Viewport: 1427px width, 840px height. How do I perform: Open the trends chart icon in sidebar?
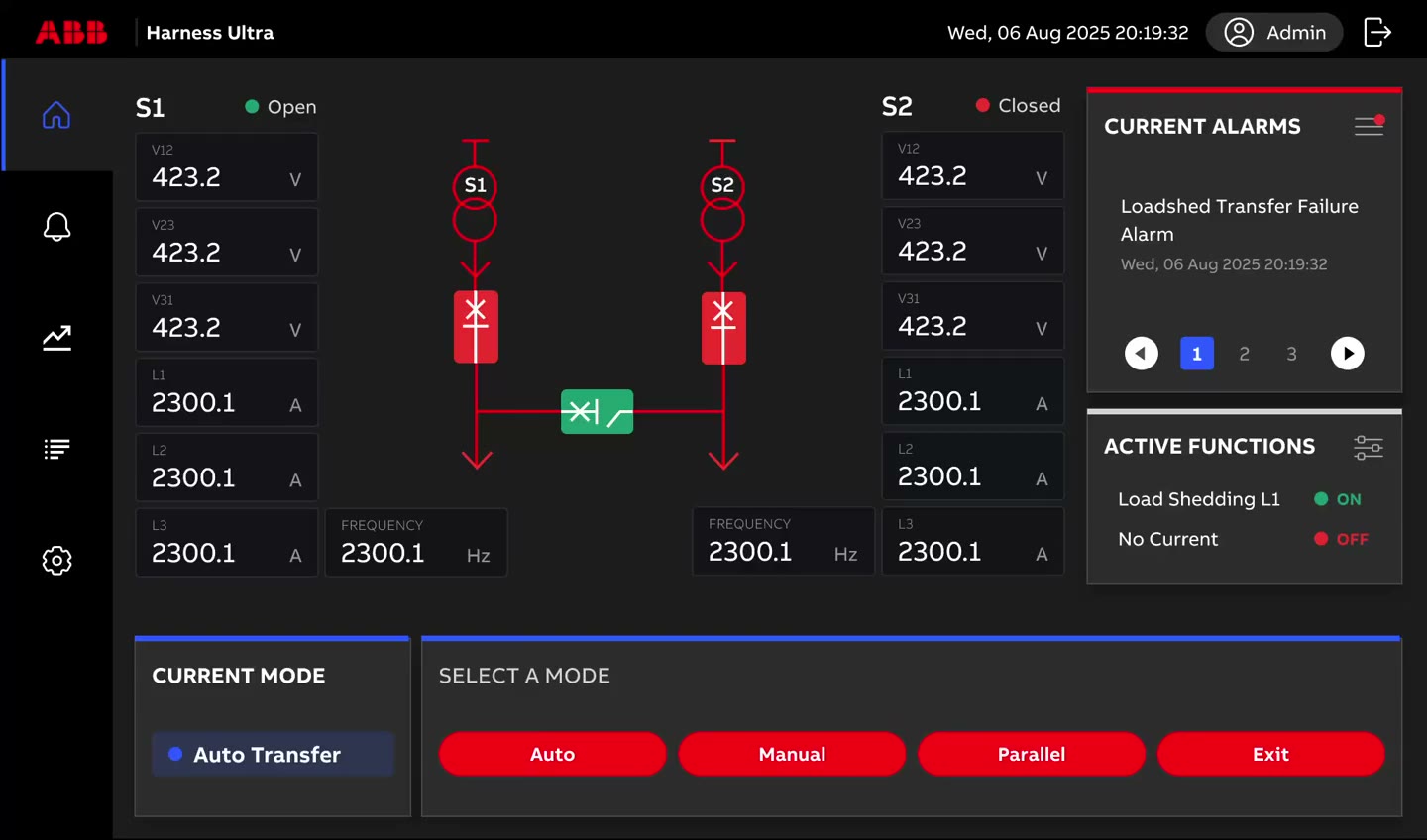tap(56, 338)
